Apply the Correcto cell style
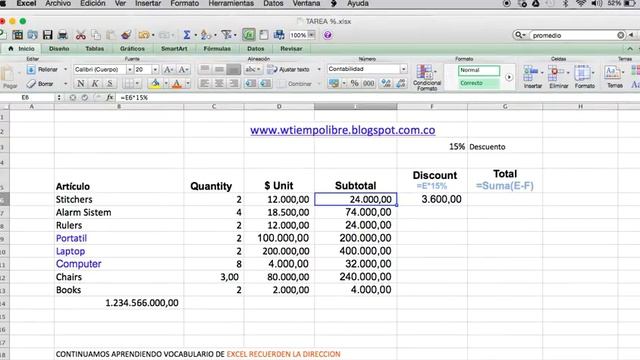The width and height of the screenshot is (640, 360). tap(478, 83)
